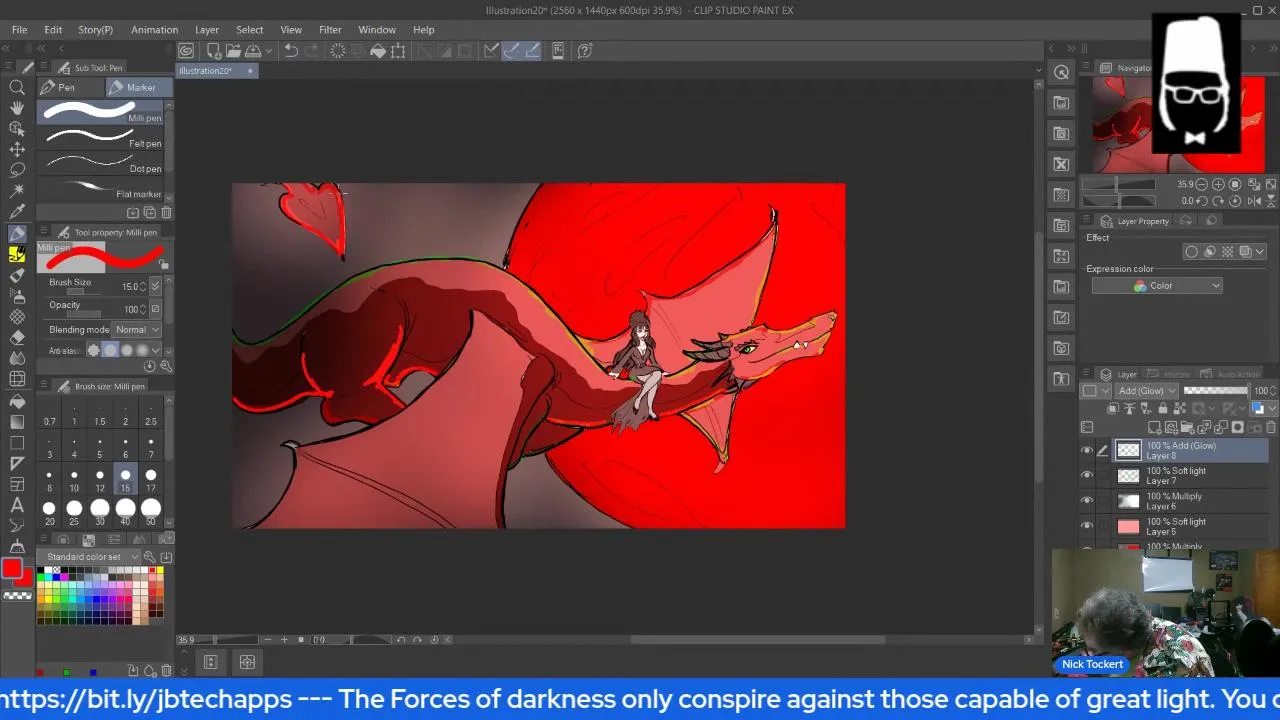Image resolution: width=1280 pixels, height=720 pixels.
Task: Expand Brush Size dynamics button
Action: (155, 286)
